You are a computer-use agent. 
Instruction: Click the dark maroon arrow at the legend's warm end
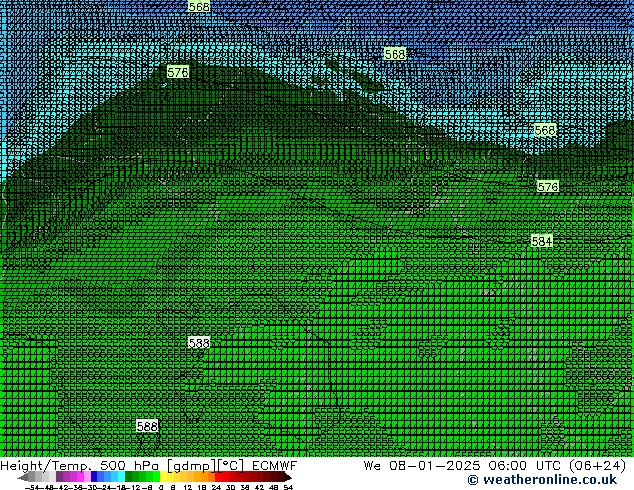pyautogui.click(x=287, y=477)
